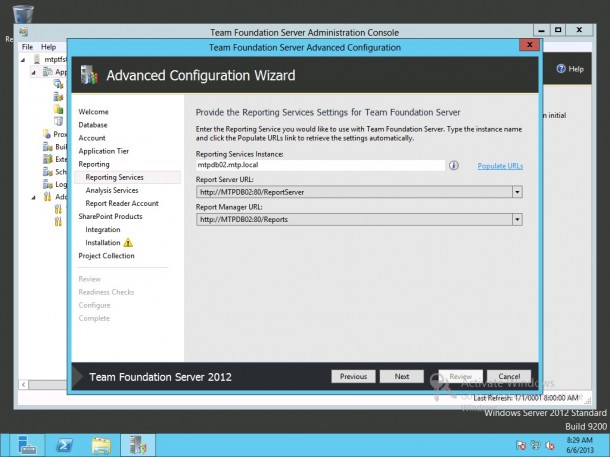Viewport: 610px width, 457px height.
Task: Go to the Application Tier wizard step
Action: click(x=103, y=151)
